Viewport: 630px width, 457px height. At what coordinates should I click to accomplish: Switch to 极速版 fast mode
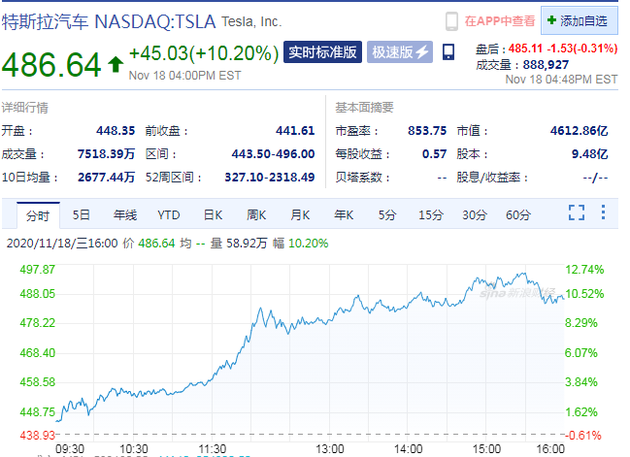click(x=400, y=52)
